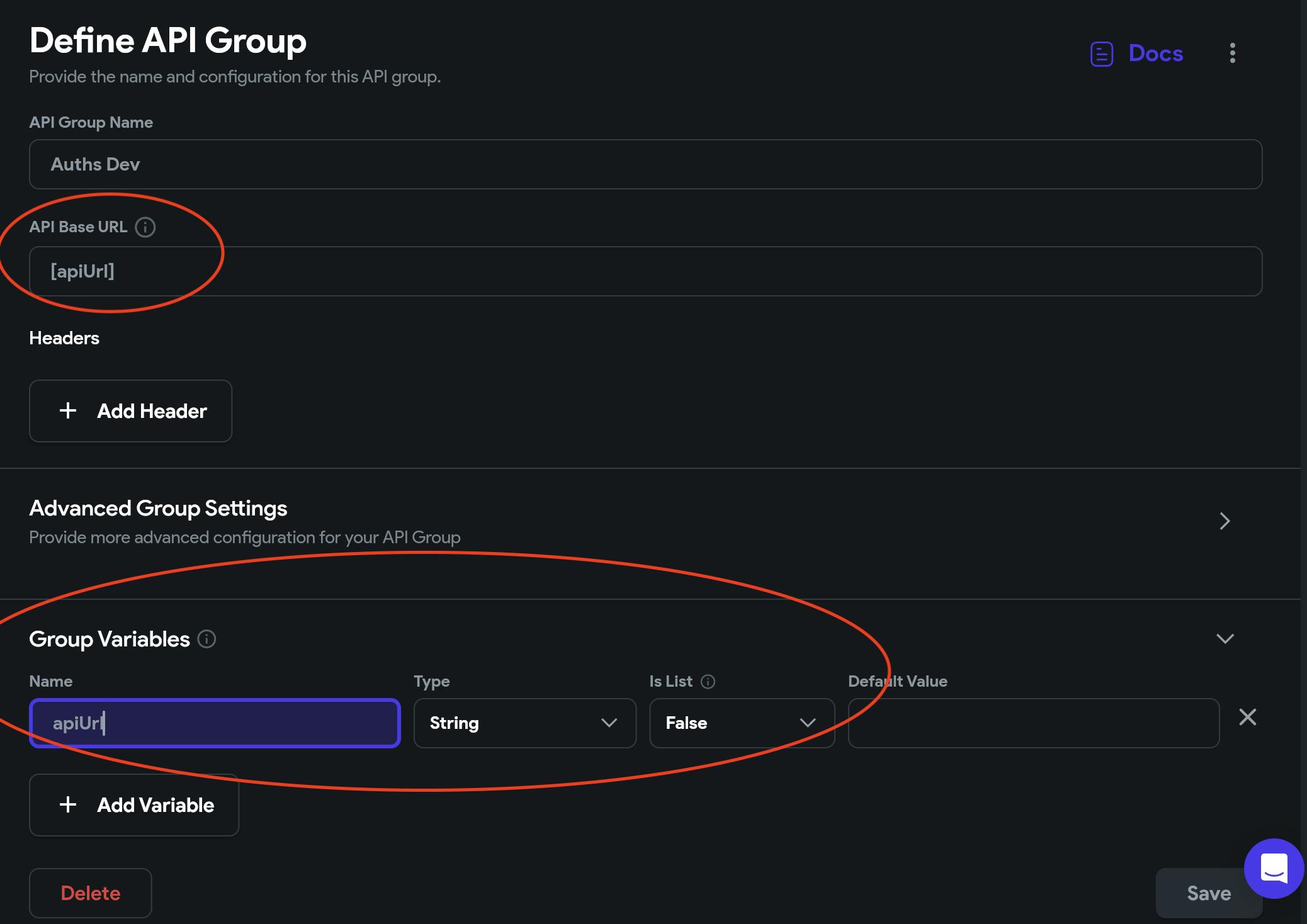Open the Is List False dropdown
The height and width of the screenshot is (924, 1307).
click(x=742, y=723)
